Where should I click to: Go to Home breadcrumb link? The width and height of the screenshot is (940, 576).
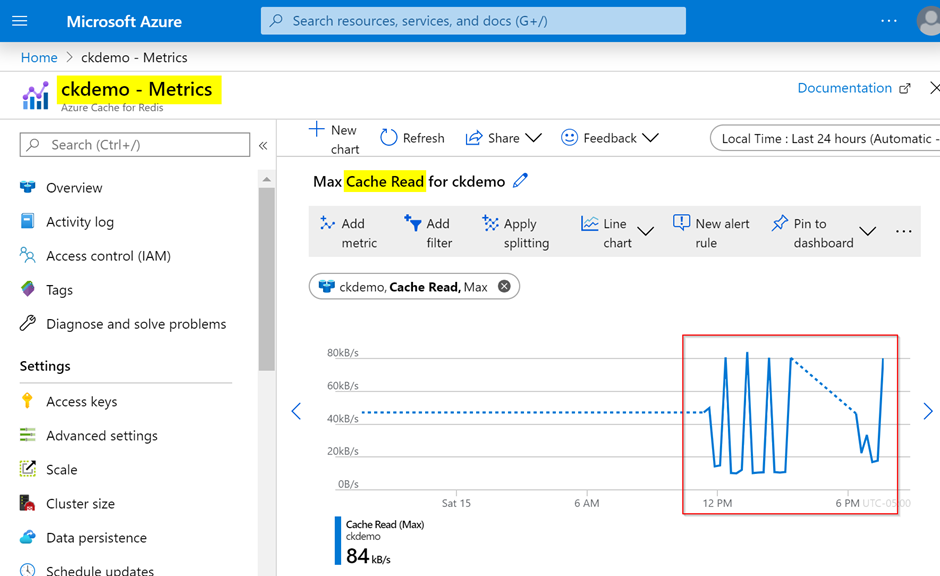coord(39,58)
